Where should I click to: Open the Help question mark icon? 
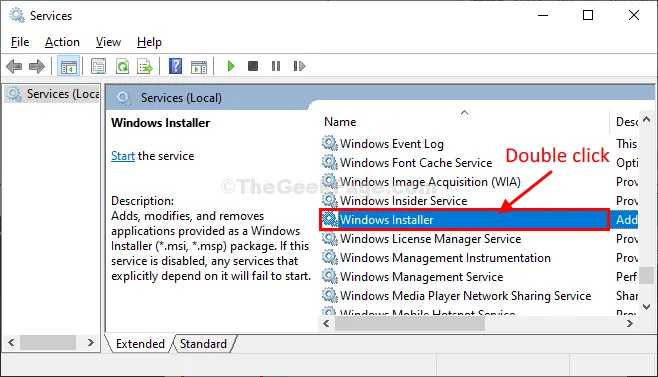click(175, 66)
